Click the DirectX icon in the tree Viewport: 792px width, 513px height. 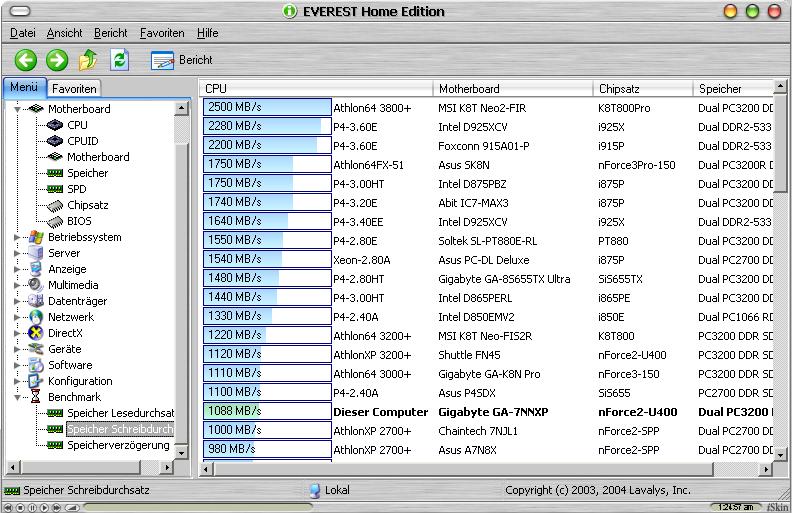[36, 333]
